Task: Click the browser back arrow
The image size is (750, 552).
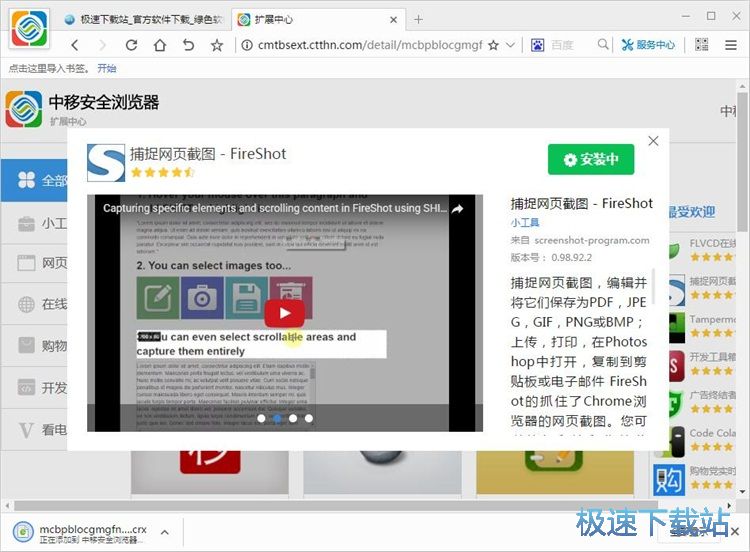Action: pyautogui.click(x=75, y=45)
